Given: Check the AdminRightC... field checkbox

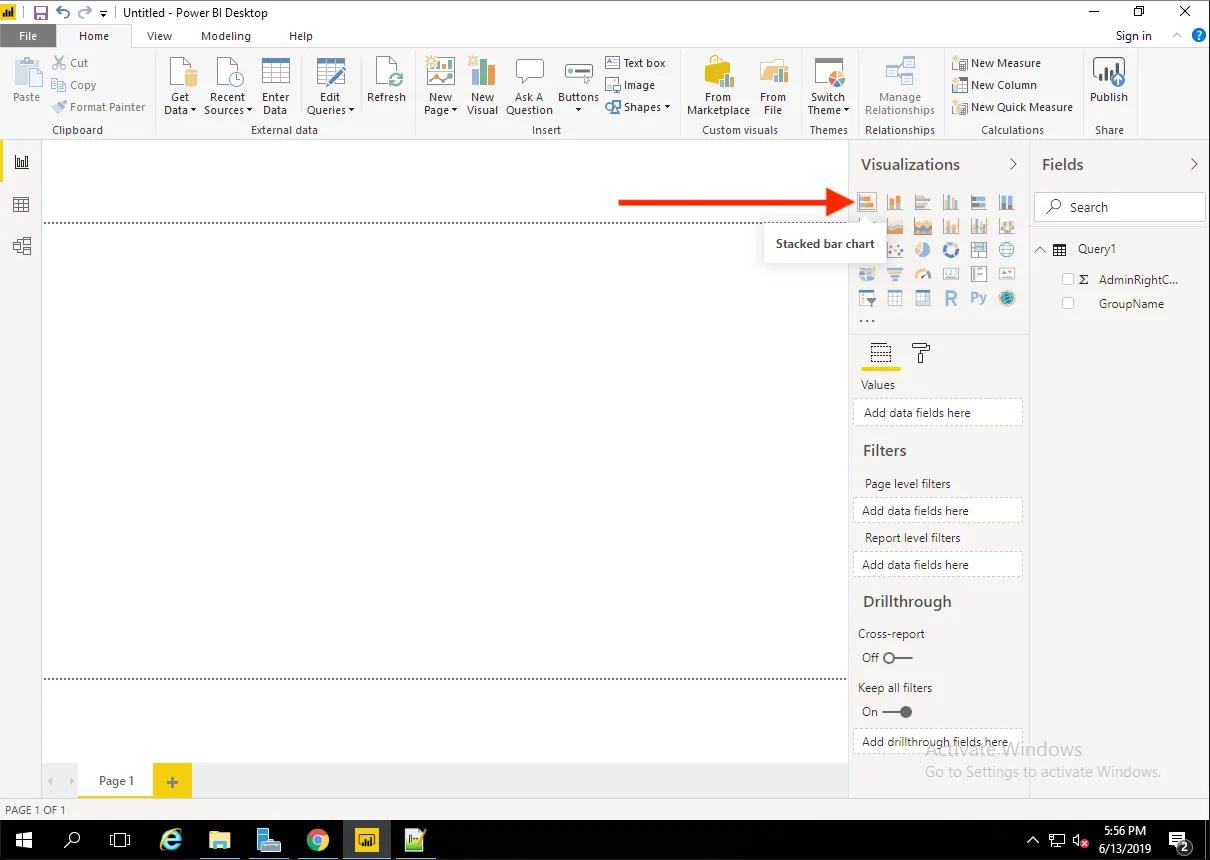Looking at the screenshot, I should (1068, 280).
